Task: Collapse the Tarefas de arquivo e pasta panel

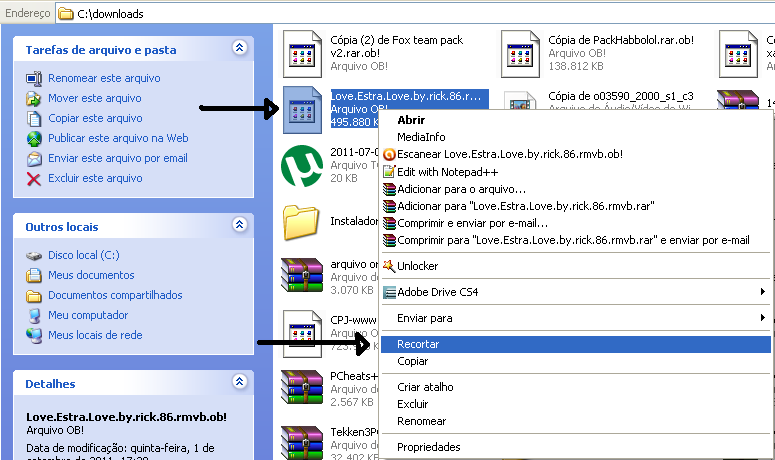Action: pos(239,48)
